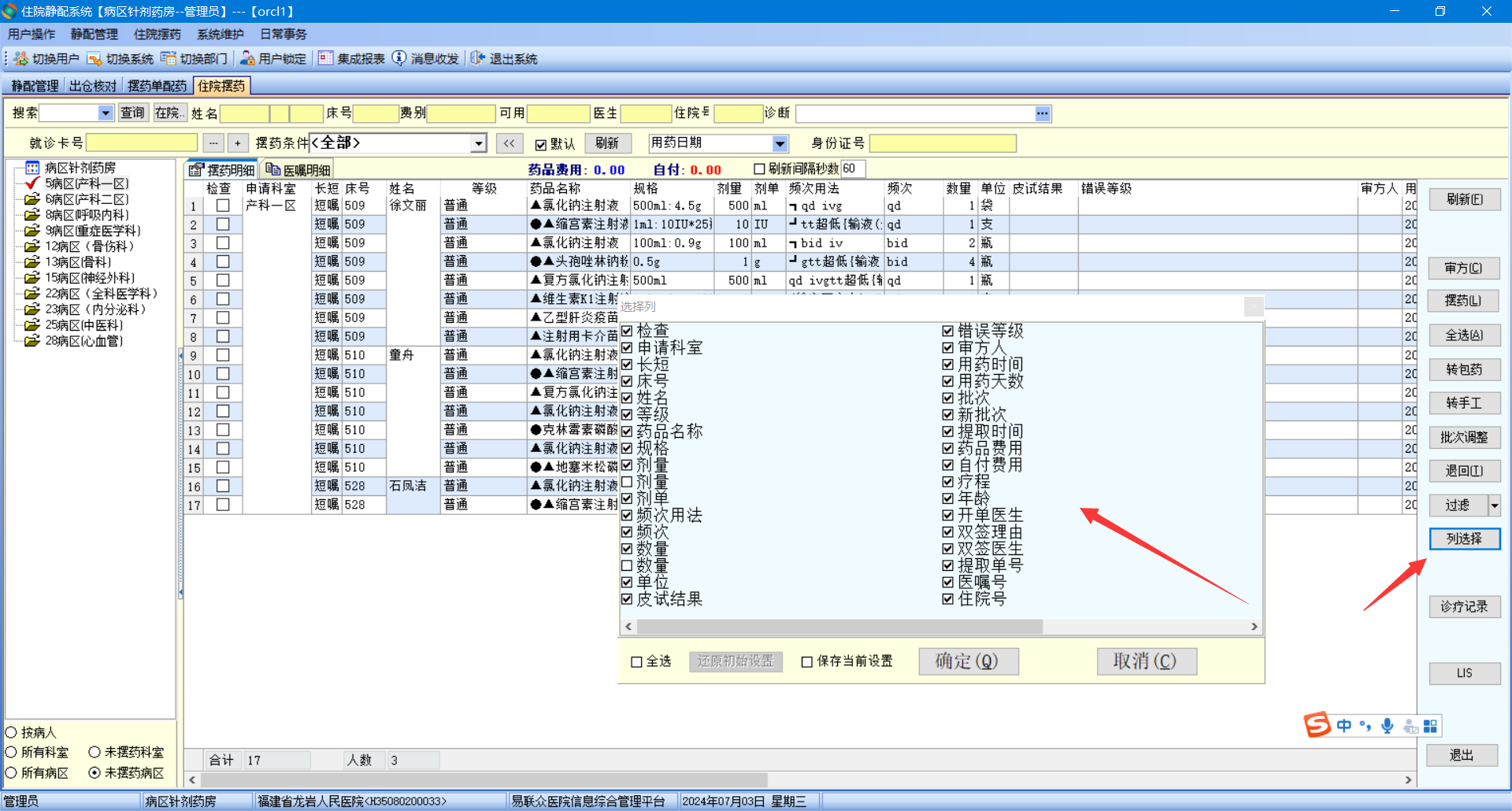The image size is (1512, 811).
Task: Tick 全选 checkbox in dialog
Action: (637, 662)
